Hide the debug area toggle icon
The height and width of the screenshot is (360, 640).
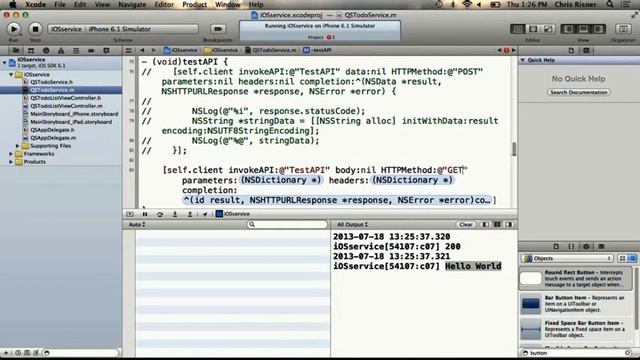[130, 214]
